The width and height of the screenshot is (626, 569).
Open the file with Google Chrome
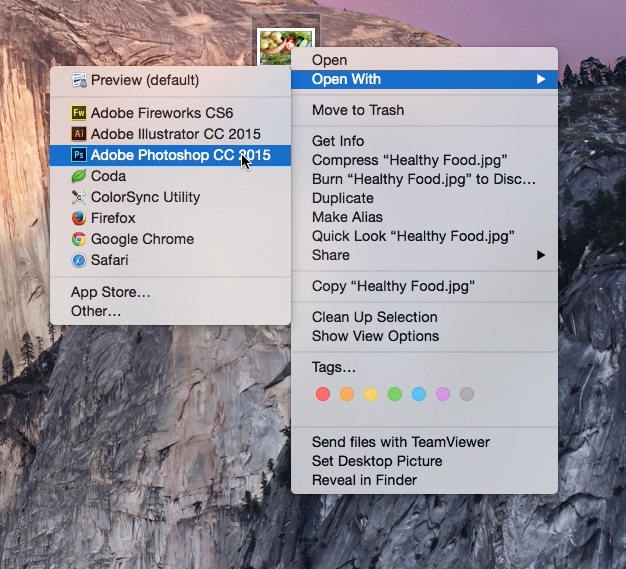point(170,239)
